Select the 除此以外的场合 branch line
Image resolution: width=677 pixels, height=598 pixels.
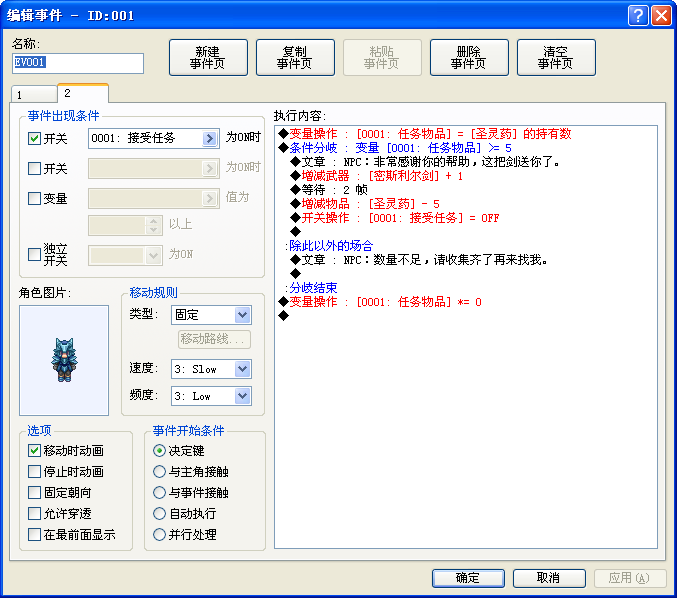[x=329, y=246]
